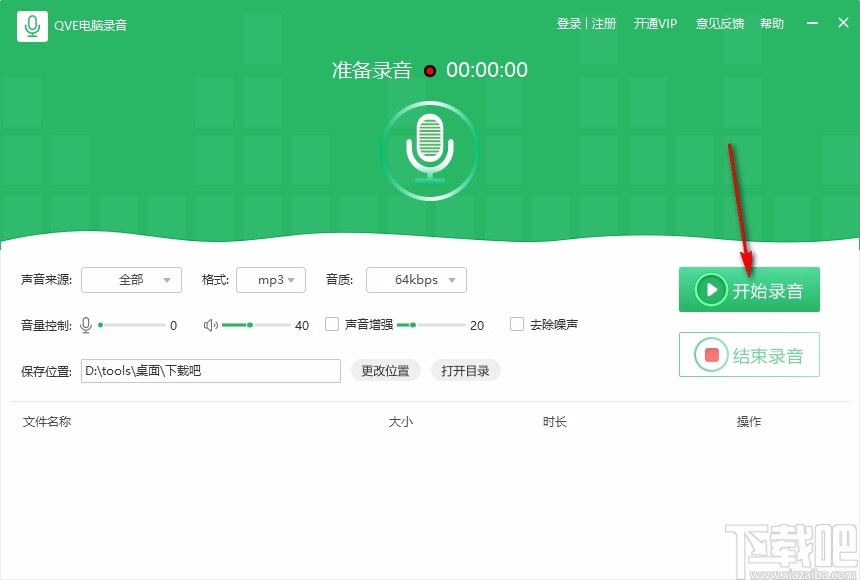
Task: Open the 音质 dropdown showing 64kbps
Action: pos(416,280)
